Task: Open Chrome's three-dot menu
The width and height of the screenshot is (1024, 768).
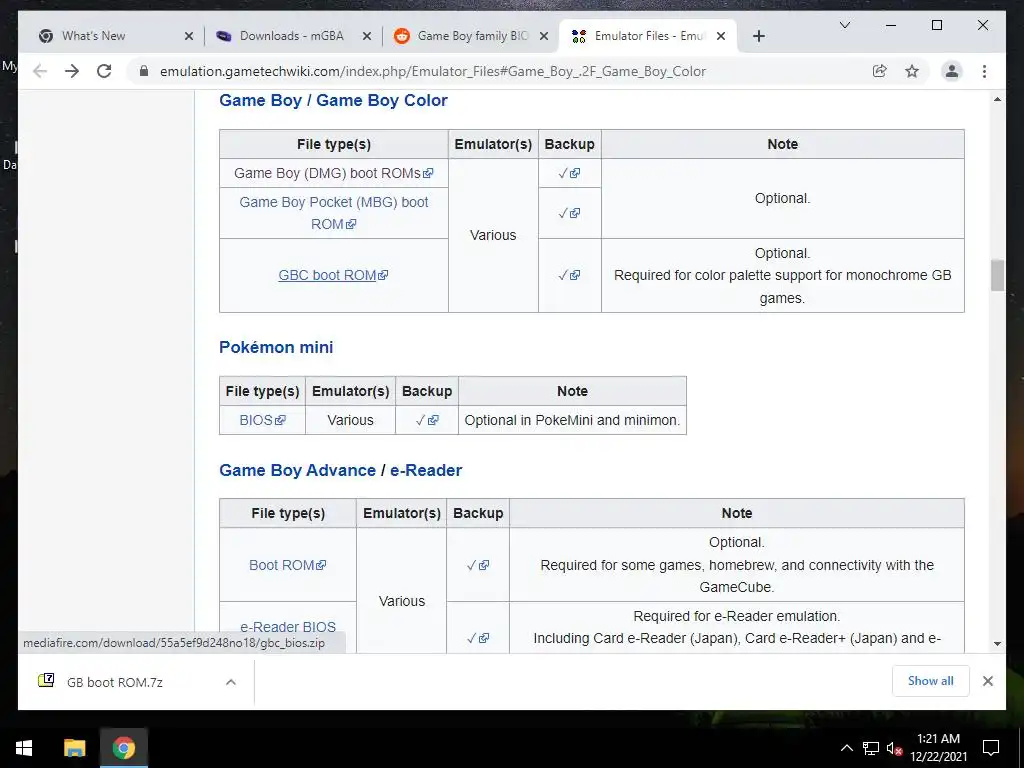Action: 984,71
